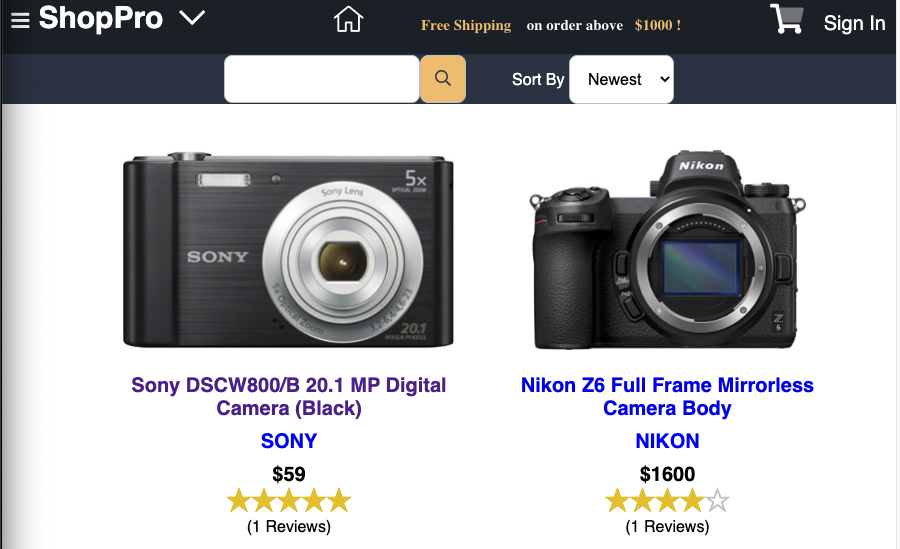The width and height of the screenshot is (900, 549).
Task: Click the ShopPro logo text
Action: pos(101,18)
